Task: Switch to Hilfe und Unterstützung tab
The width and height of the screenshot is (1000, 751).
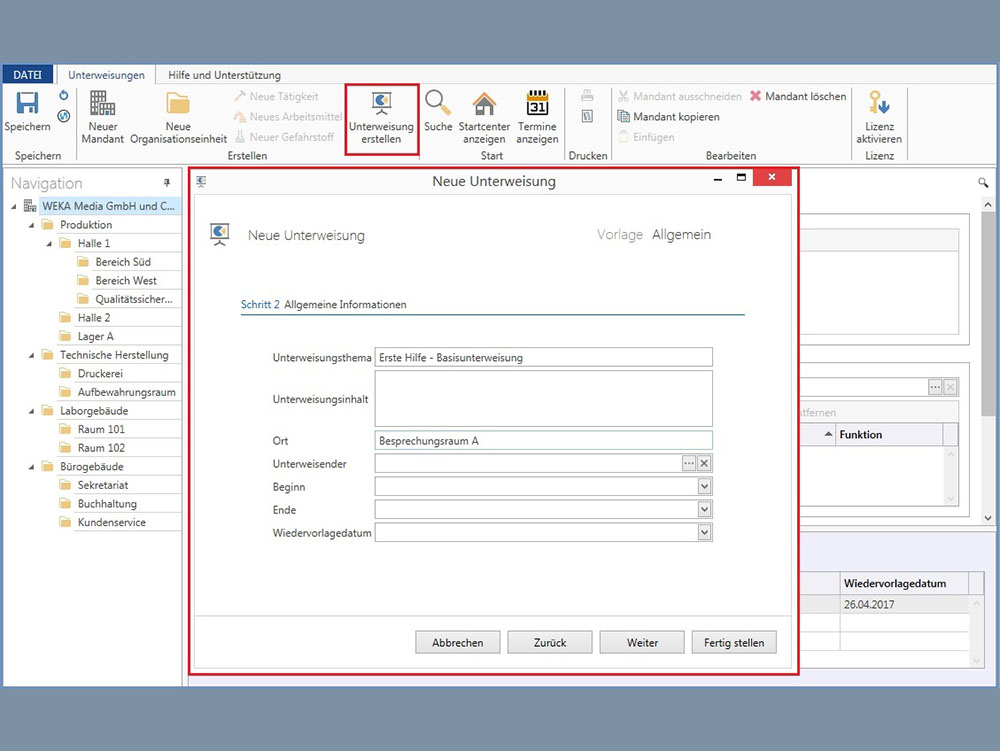Action: (x=224, y=75)
